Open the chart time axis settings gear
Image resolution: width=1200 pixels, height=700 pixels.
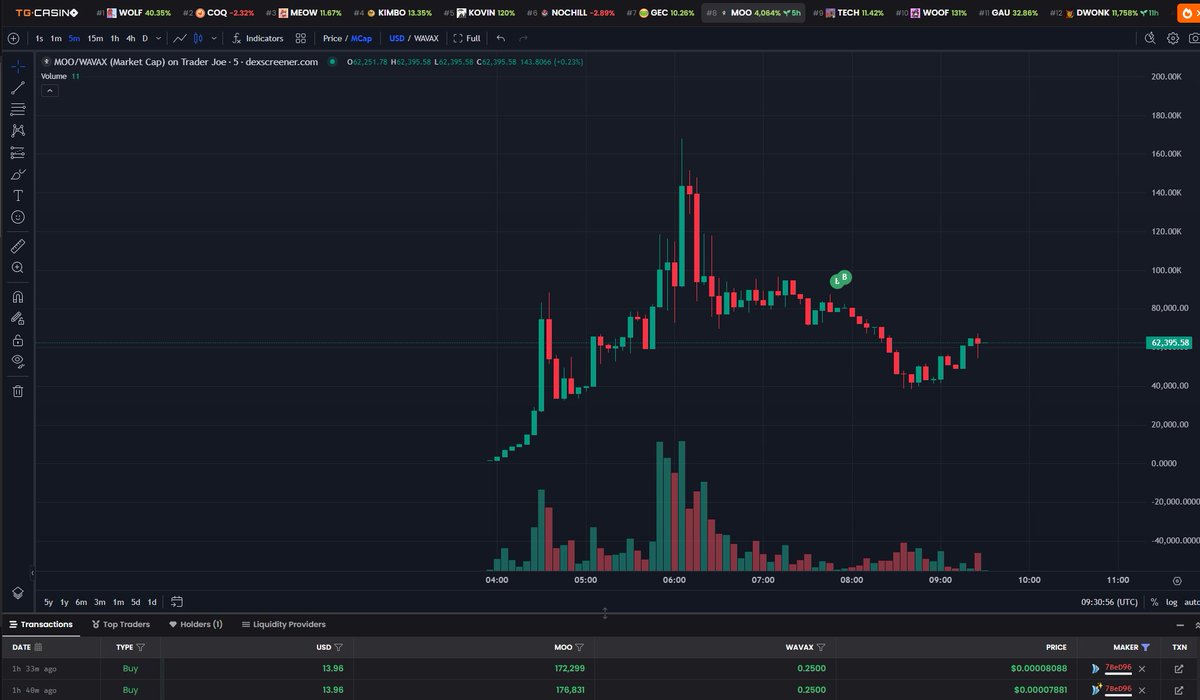tap(1176, 580)
